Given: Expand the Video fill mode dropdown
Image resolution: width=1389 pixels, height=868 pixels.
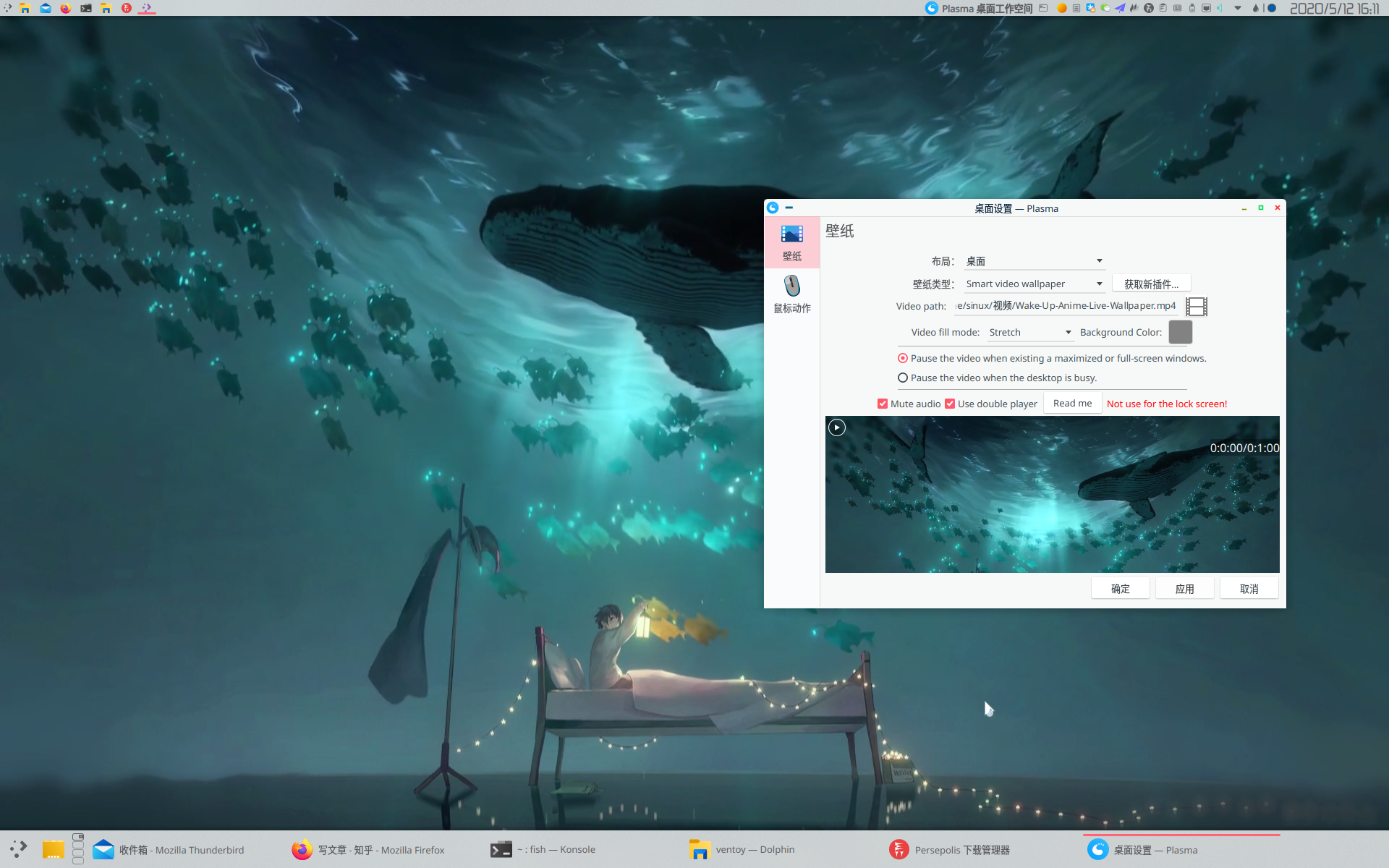Looking at the screenshot, I should click(x=1030, y=332).
